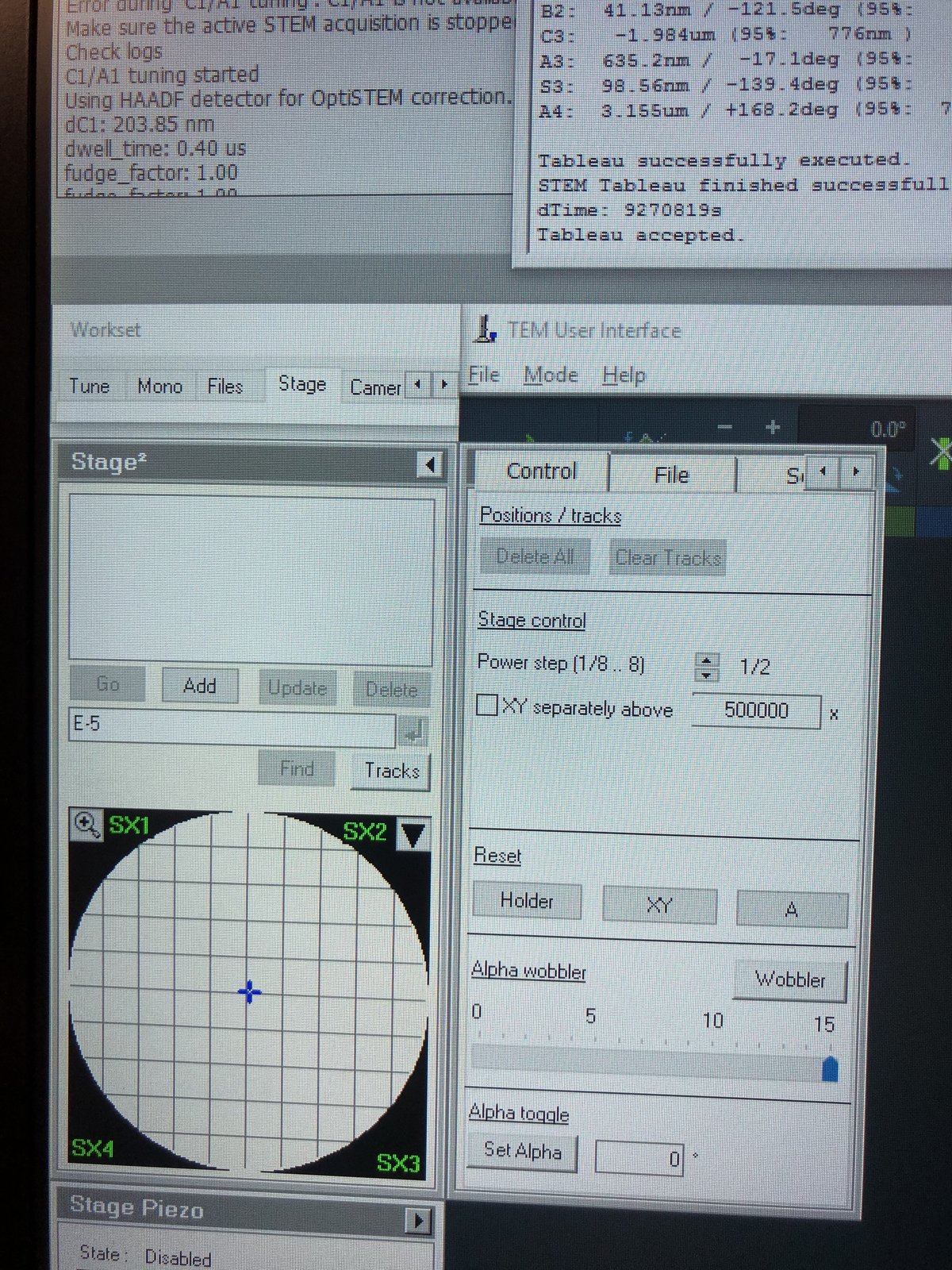Click the Set Alpha button

pyautogui.click(x=523, y=1150)
